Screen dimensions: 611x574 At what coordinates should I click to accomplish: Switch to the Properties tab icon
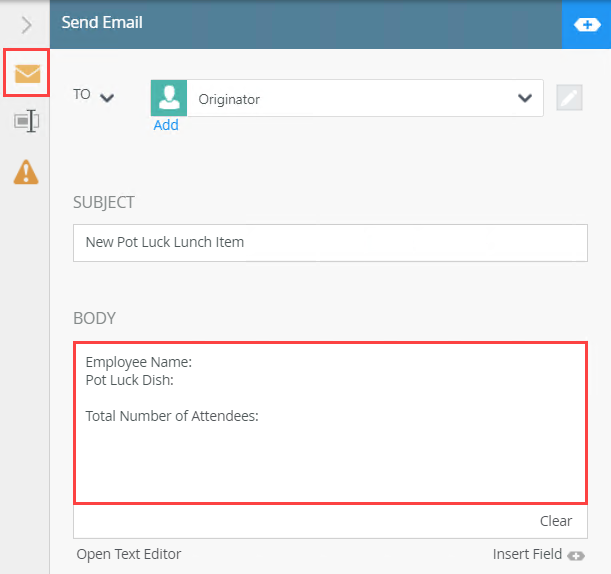pos(27,122)
